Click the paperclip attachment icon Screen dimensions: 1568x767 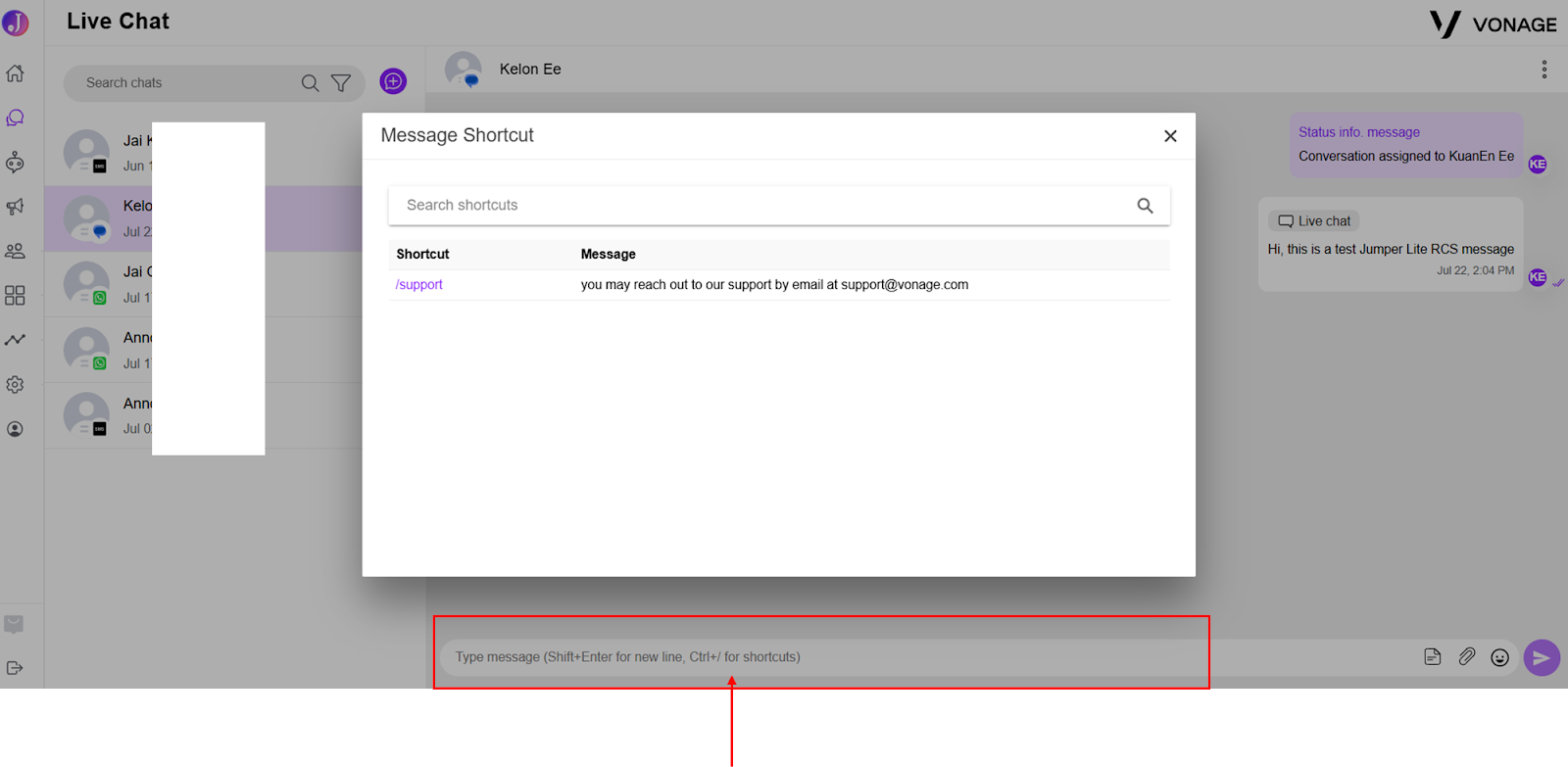1466,657
